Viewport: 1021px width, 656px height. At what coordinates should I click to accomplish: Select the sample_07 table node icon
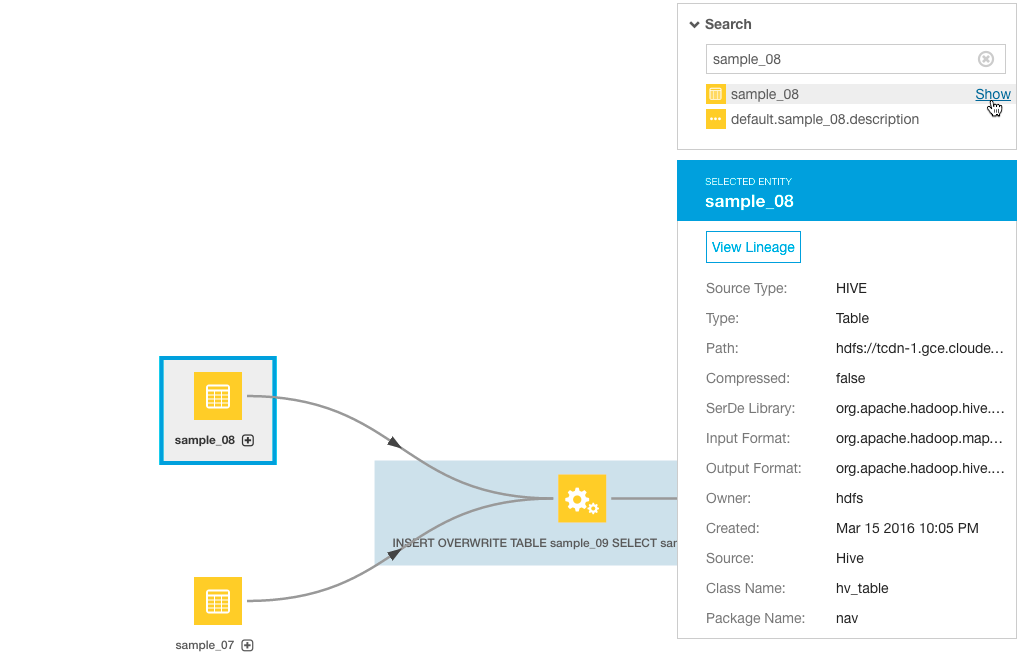pyautogui.click(x=218, y=601)
